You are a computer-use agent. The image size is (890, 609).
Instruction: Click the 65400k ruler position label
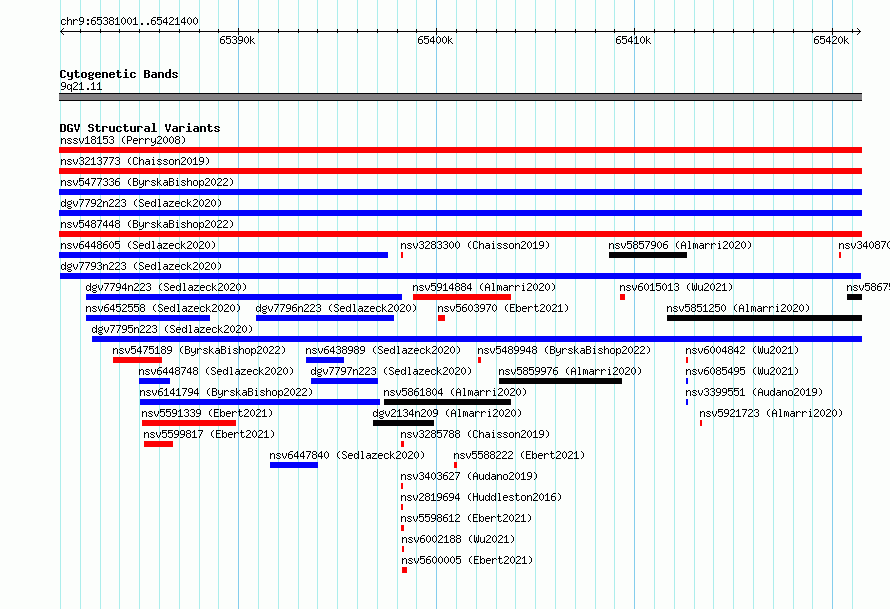click(435, 40)
